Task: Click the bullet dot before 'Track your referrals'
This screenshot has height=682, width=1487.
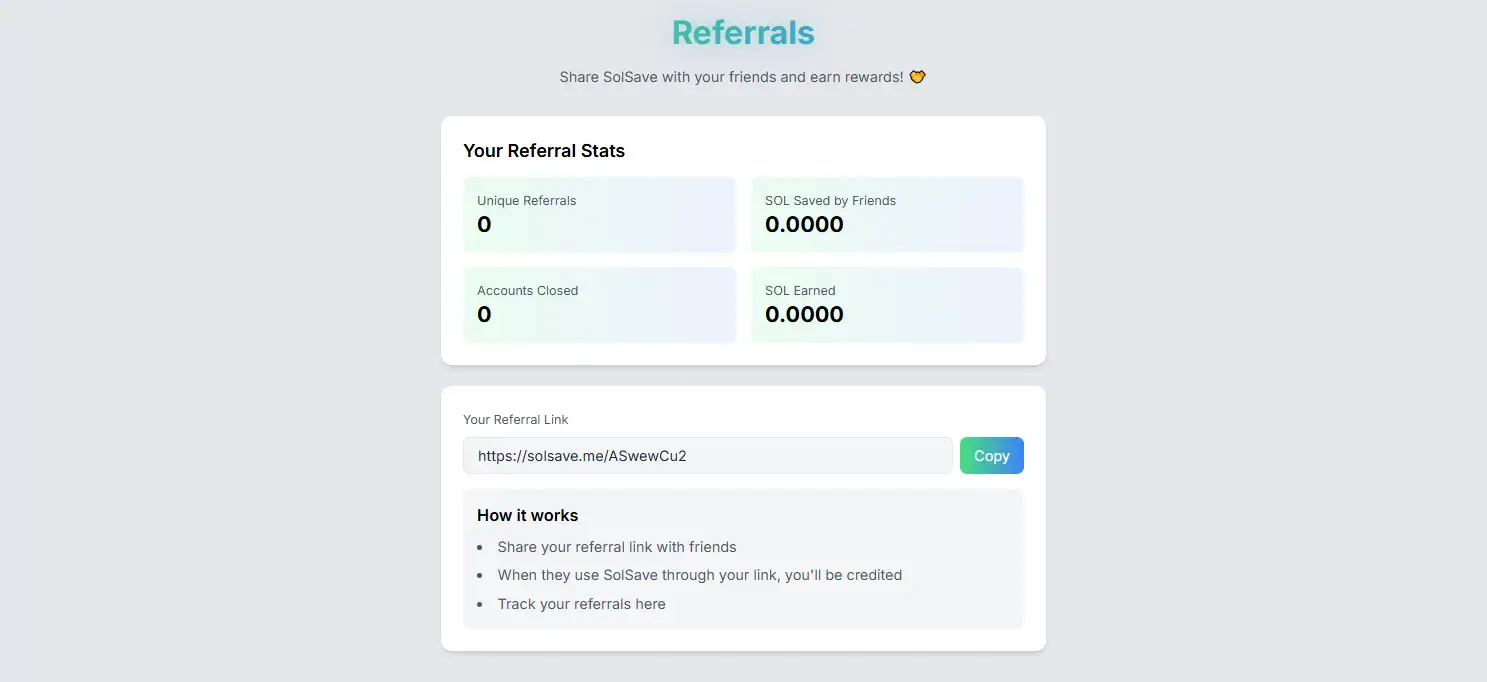Action: pyautogui.click(x=480, y=605)
